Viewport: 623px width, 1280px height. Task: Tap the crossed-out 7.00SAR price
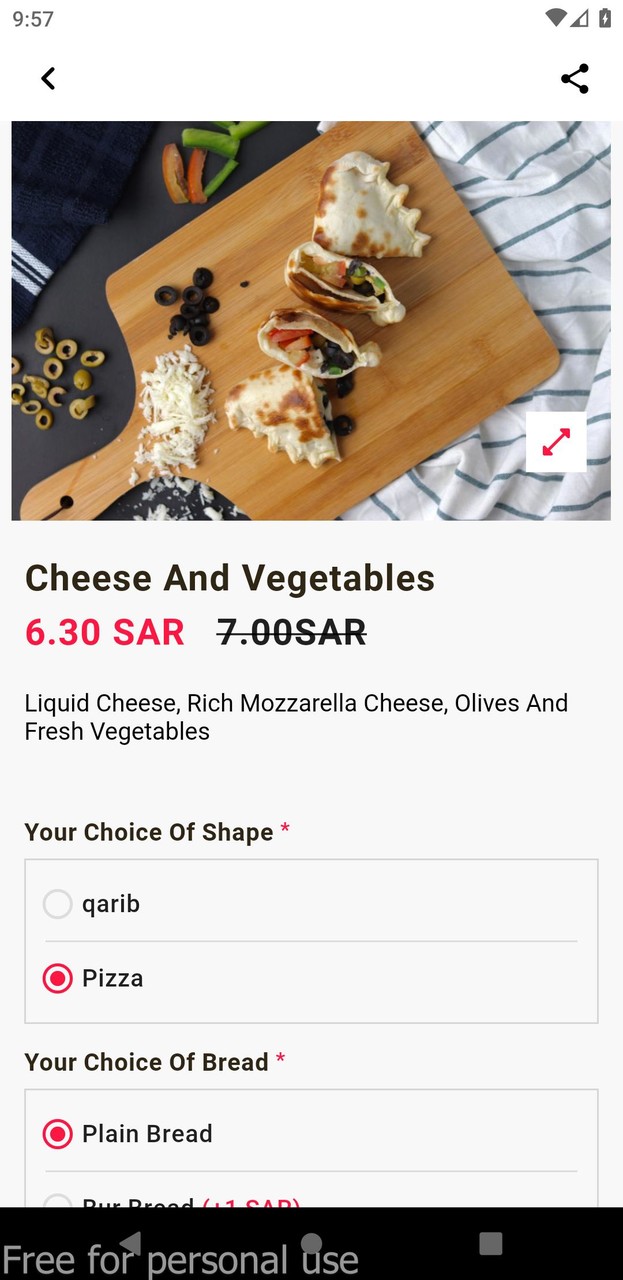coord(291,632)
